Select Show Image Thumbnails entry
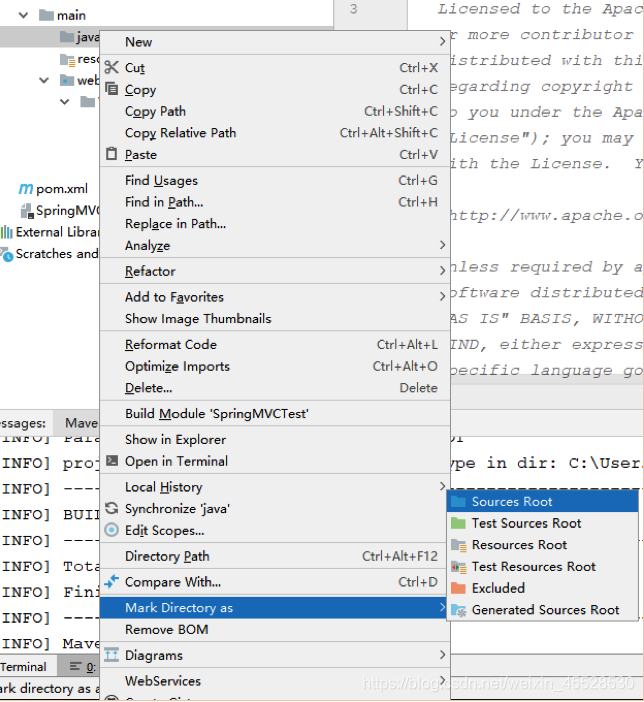The height and width of the screenshot is (702, 644). pyautogui.click(x=275, y=318)
